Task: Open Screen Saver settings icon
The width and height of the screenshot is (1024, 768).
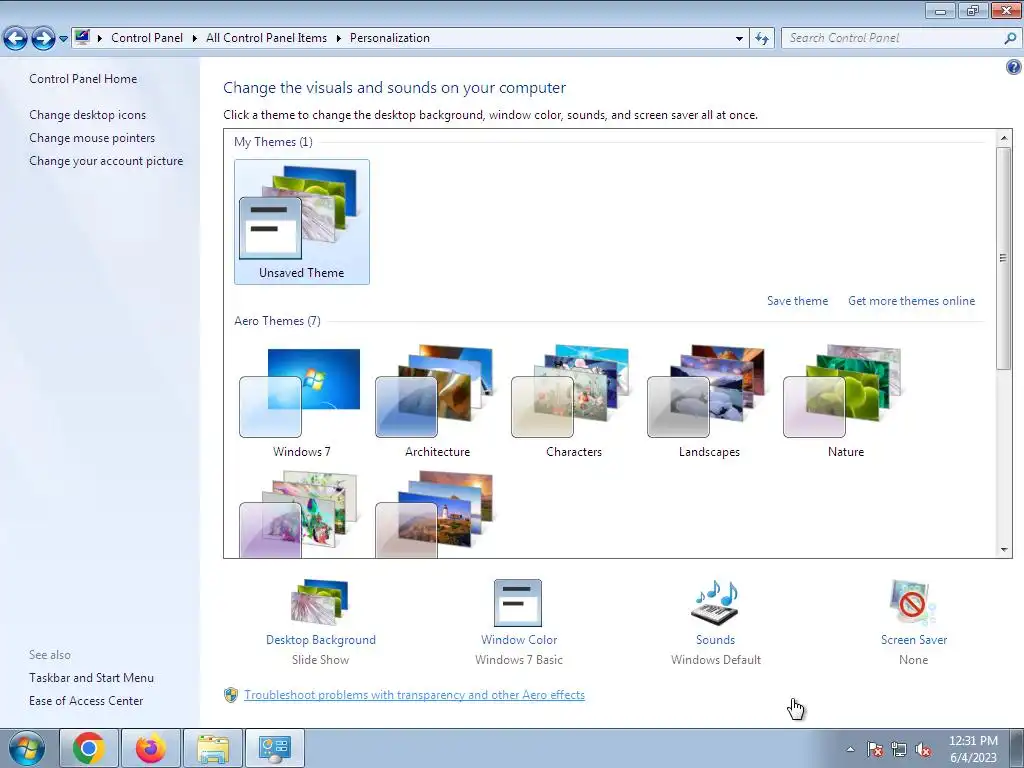Action: (x=913, y=603)
